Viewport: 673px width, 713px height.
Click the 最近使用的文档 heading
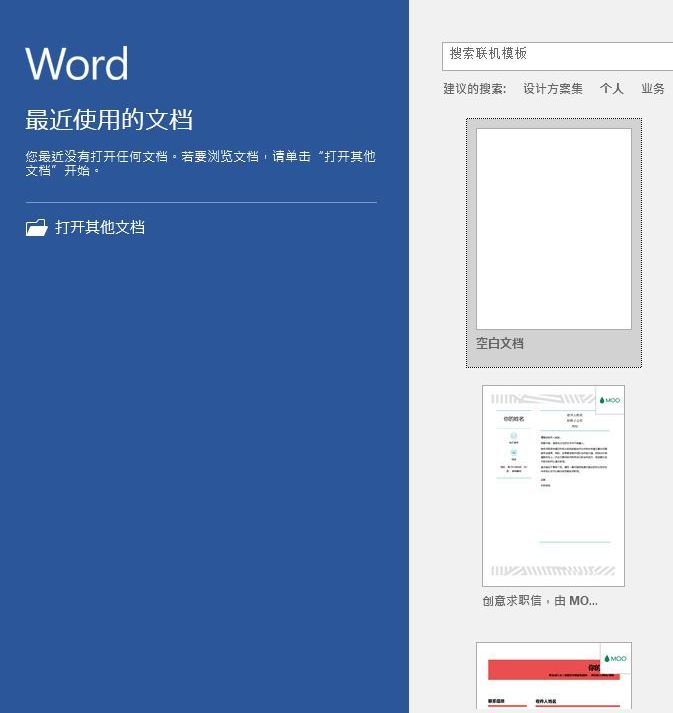pos(109,121)
